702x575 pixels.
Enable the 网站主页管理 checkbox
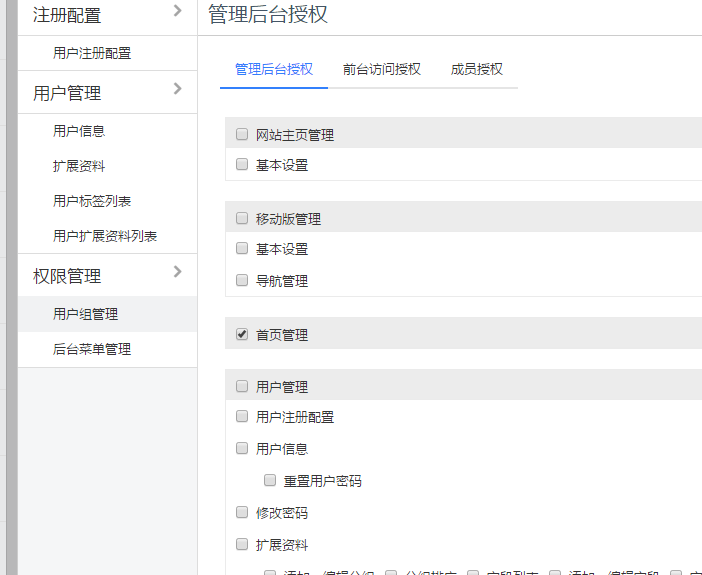tap(242, 134)
